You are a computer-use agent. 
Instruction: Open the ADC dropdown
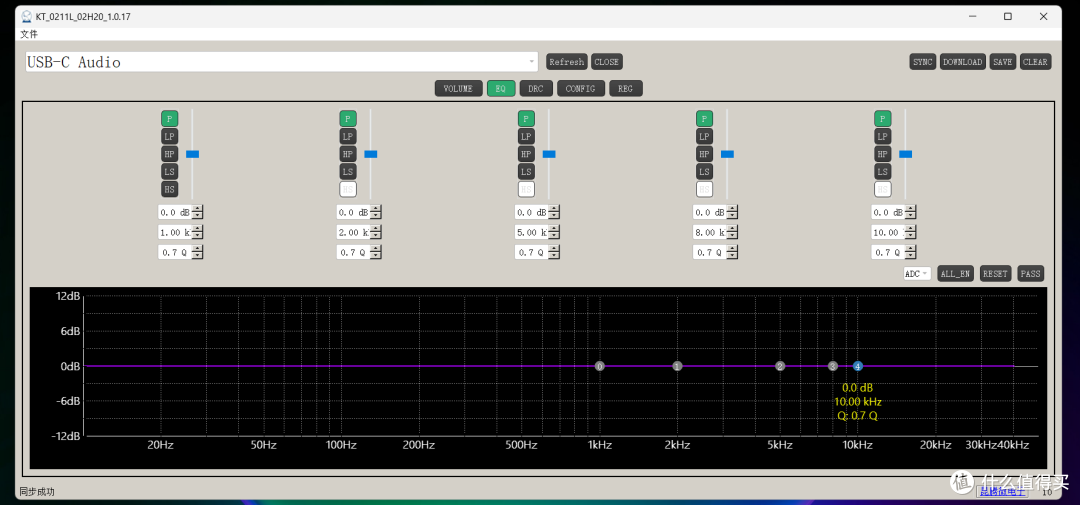coord(917,274)
